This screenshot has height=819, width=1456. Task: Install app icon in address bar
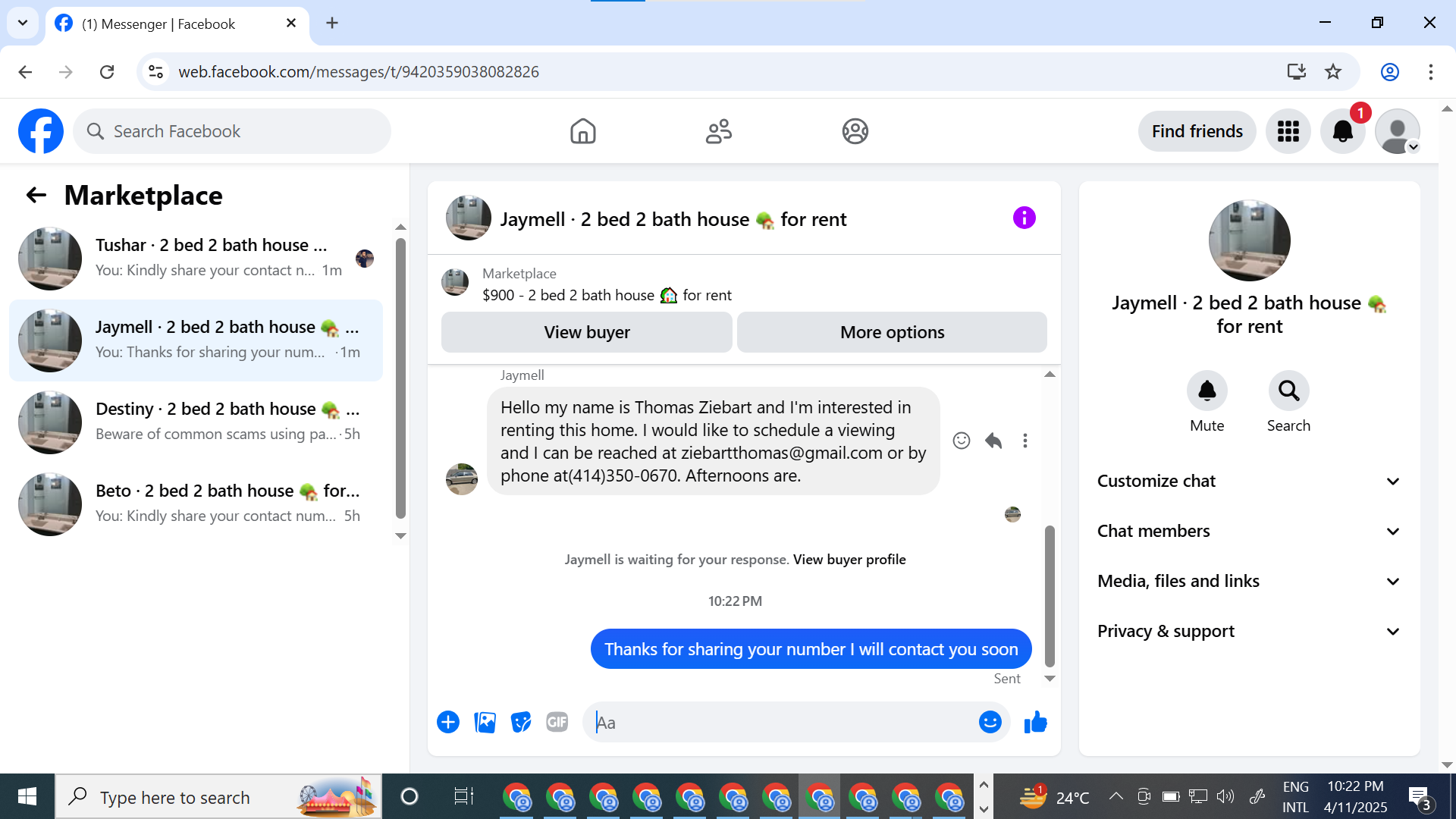[1296, 72]
